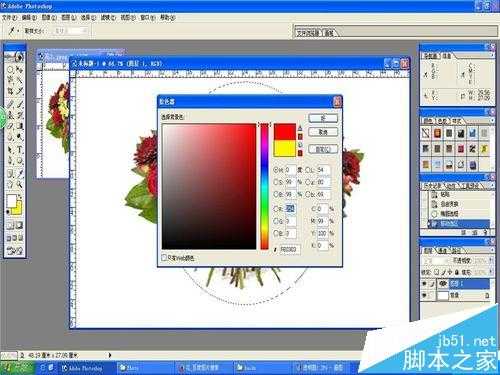Screen dimensions: 500x375
Task: Select the Zoom magnifier tool
Action: click(x=20, y=184)
